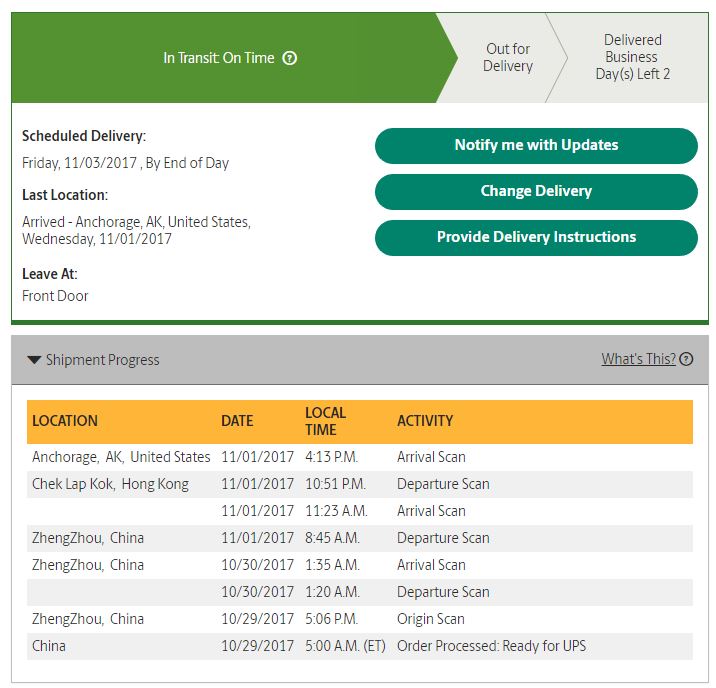Select the Delivered progress step

632,57
